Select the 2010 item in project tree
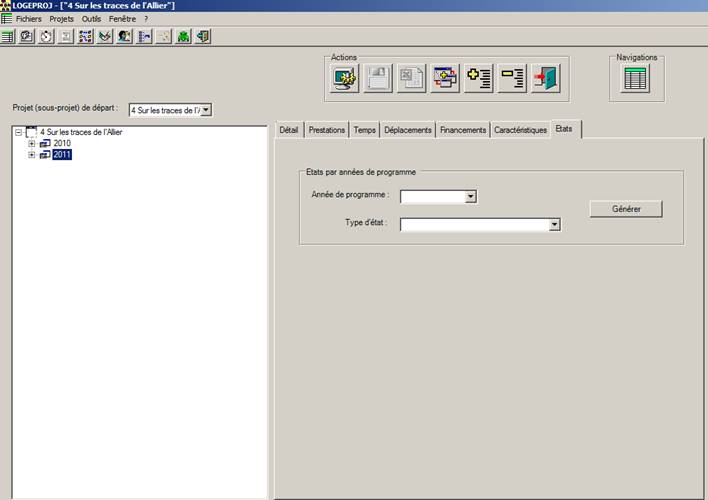The image size is (708, 500). tap(62, 143)
